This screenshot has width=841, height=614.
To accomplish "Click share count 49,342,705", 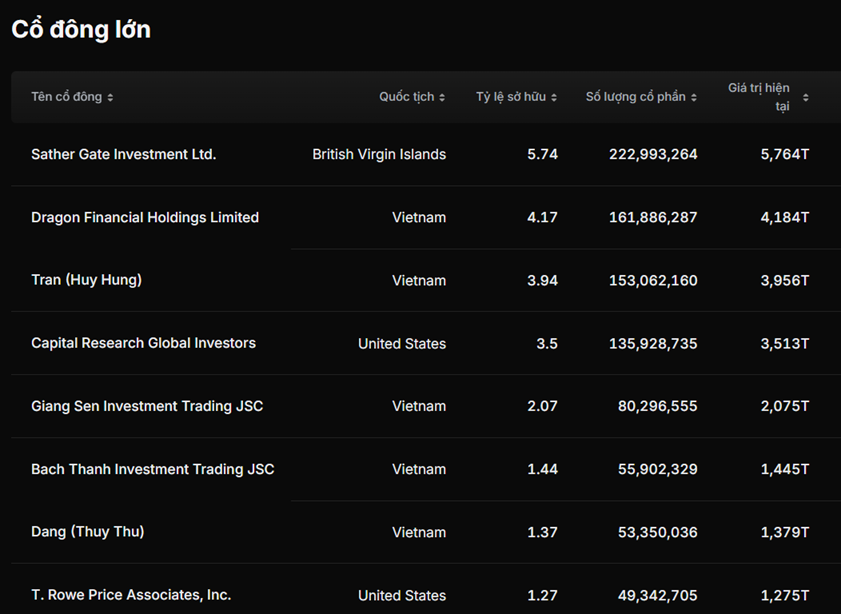I will (x=658, y=595).
